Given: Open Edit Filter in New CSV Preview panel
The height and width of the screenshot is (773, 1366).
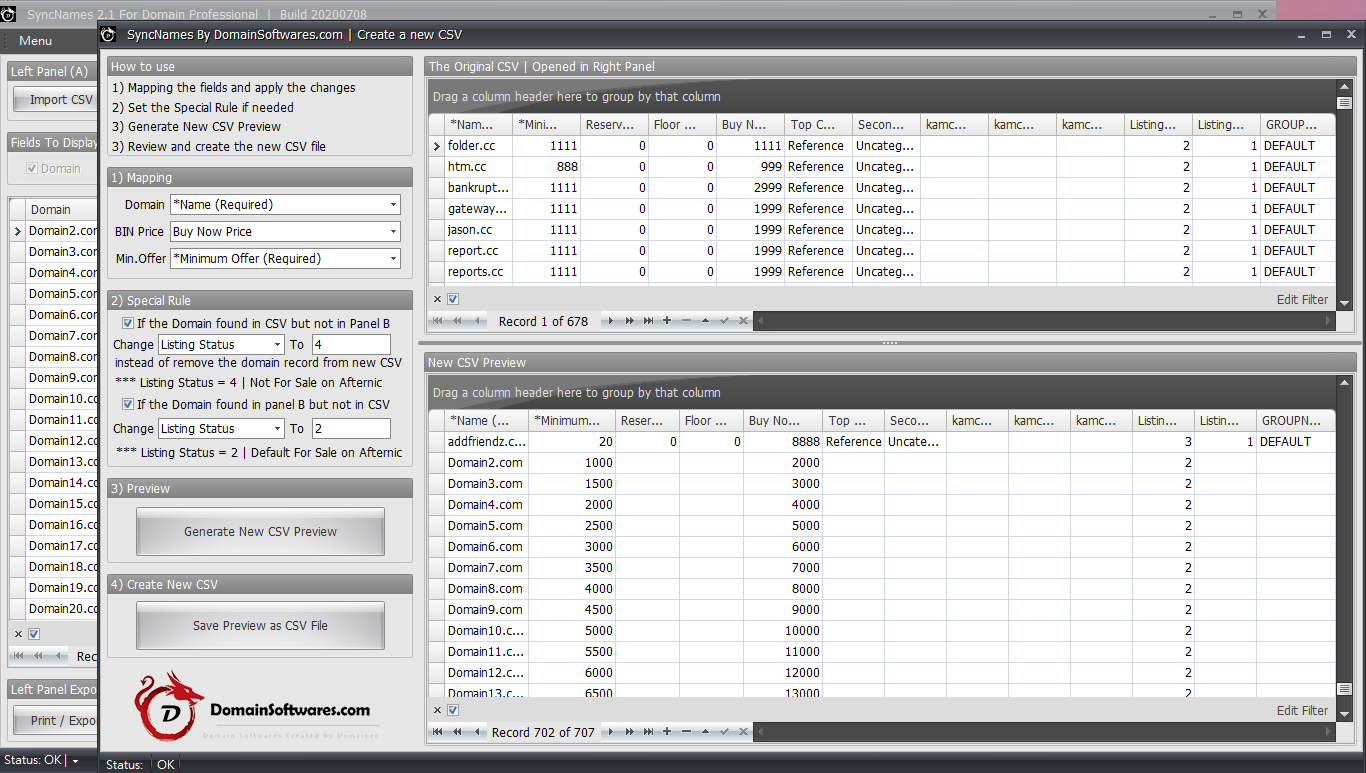Looking at the screenshot, I should point(1302,710).
